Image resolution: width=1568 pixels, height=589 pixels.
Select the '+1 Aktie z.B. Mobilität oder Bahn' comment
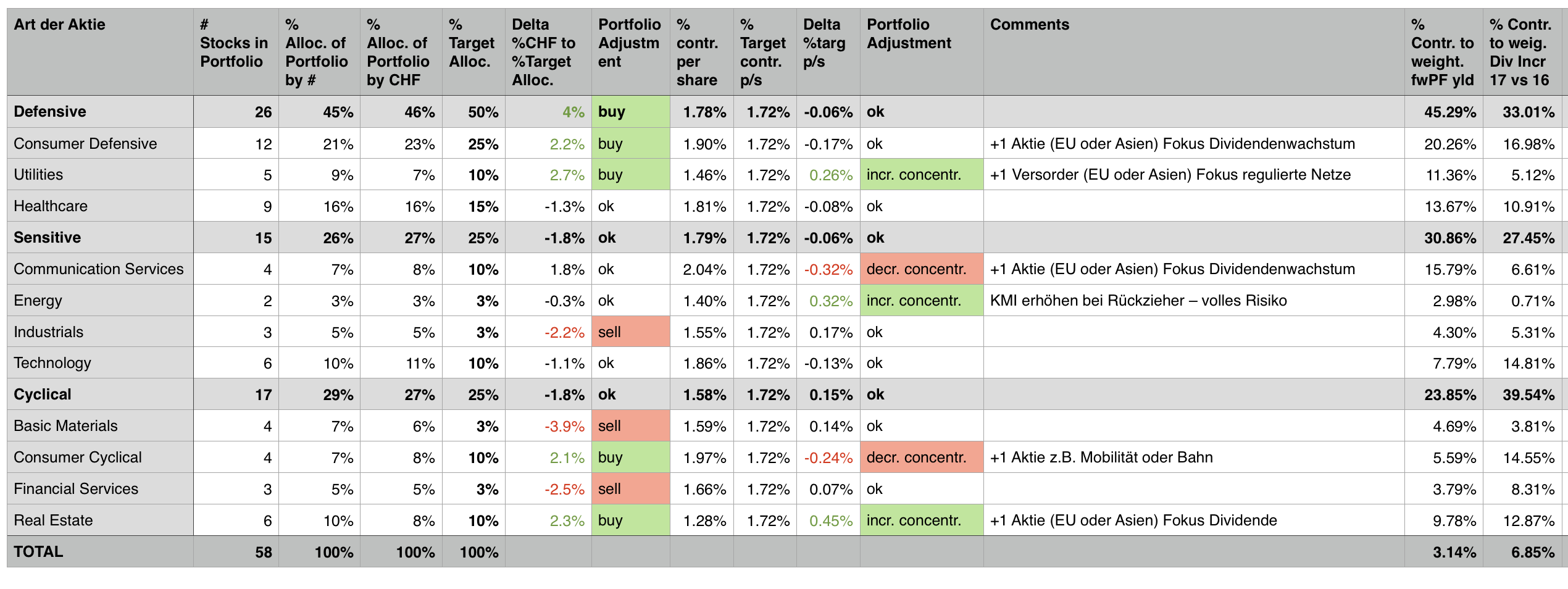coord(1101,457)
